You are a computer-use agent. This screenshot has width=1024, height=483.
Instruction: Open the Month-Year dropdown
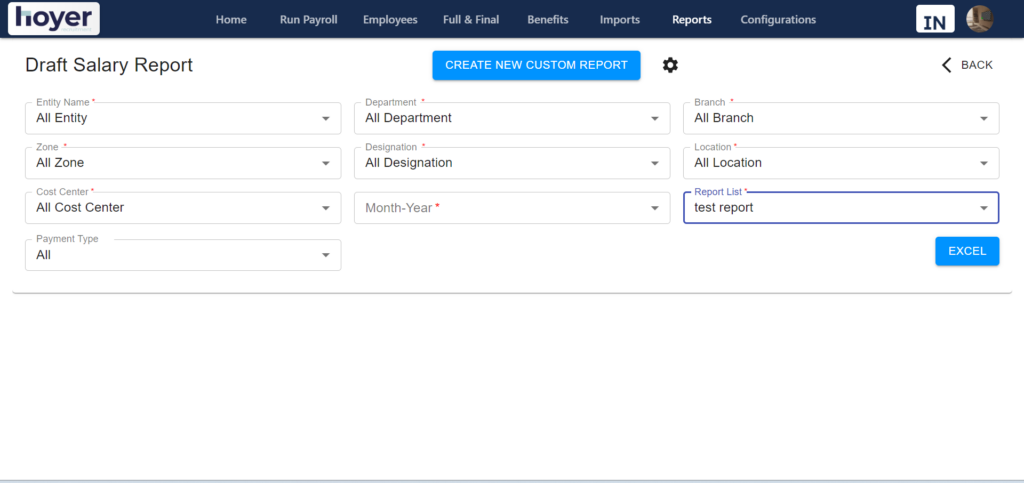click(x=512, y=208)
